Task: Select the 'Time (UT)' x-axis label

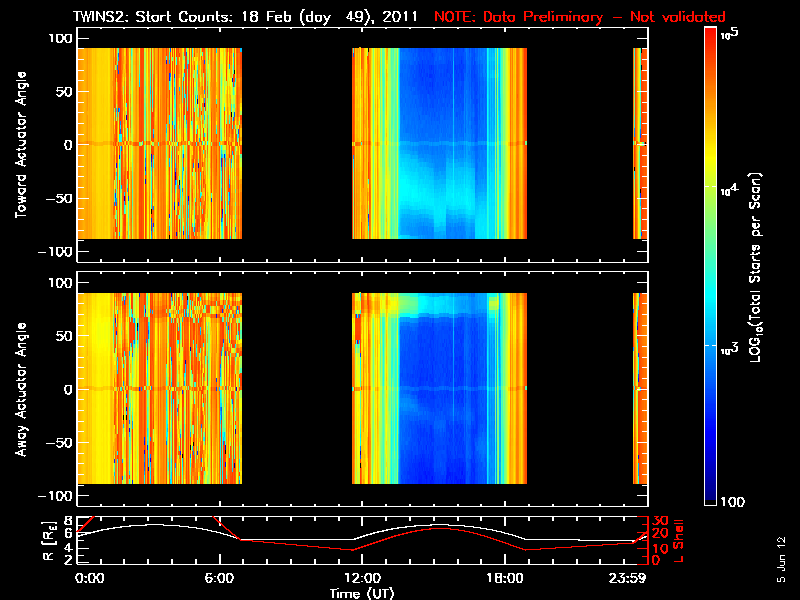Action: [x=362, y=593]
